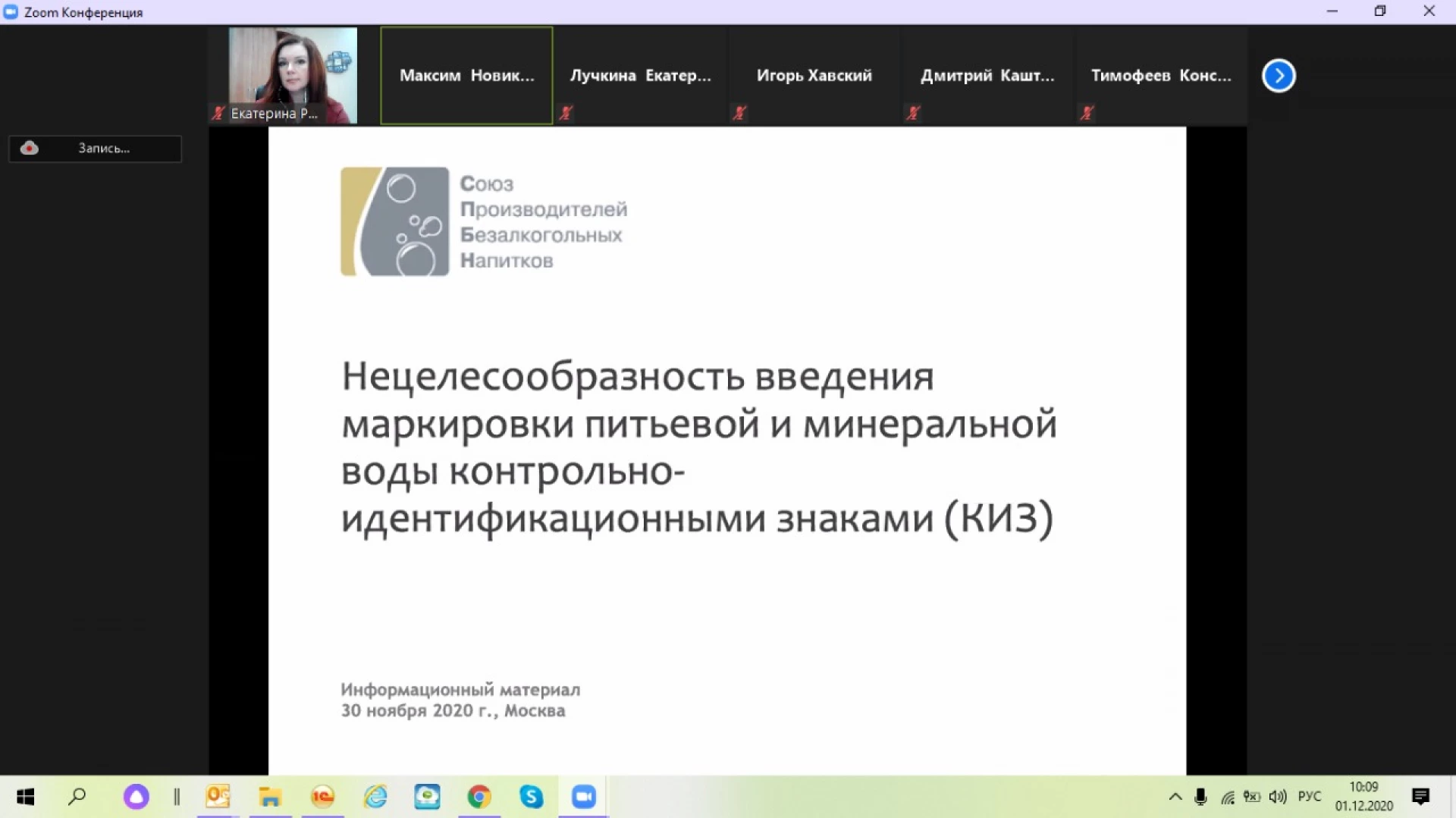The height and width of the screenshot is (818, 1456).
Task: Open volume control in tray
Action: point(1278,797)
